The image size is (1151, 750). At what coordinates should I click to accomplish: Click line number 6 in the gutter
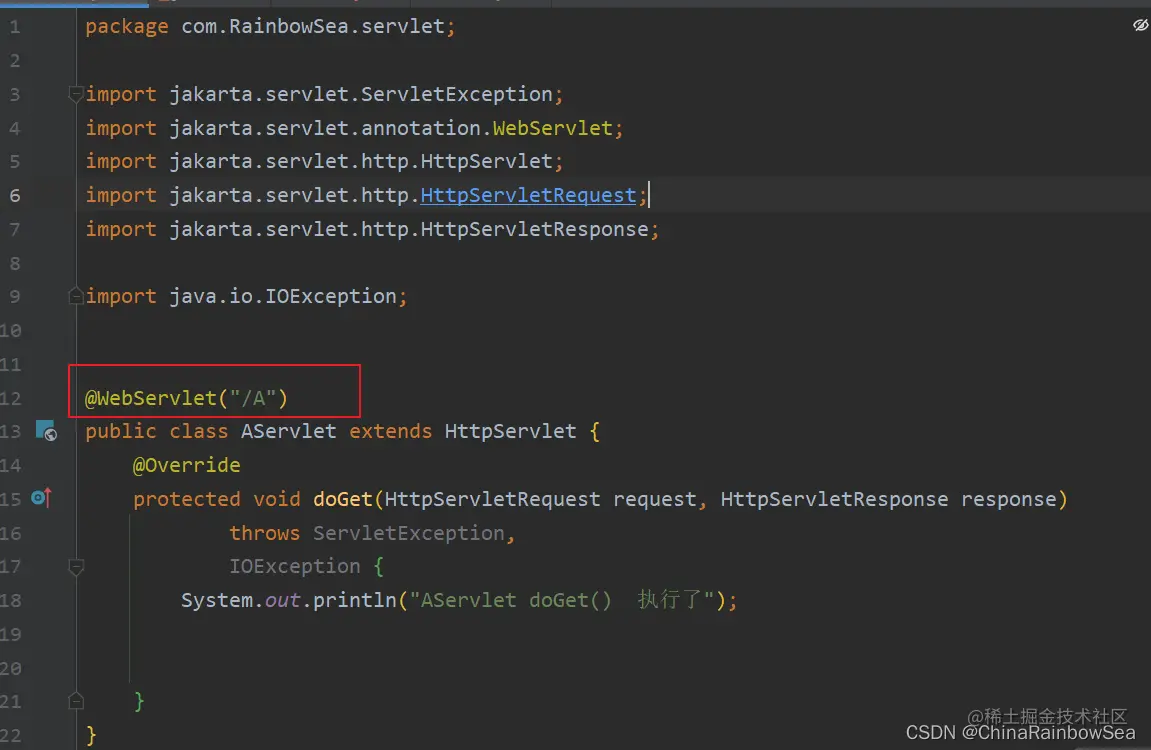[x=15, y=195]
